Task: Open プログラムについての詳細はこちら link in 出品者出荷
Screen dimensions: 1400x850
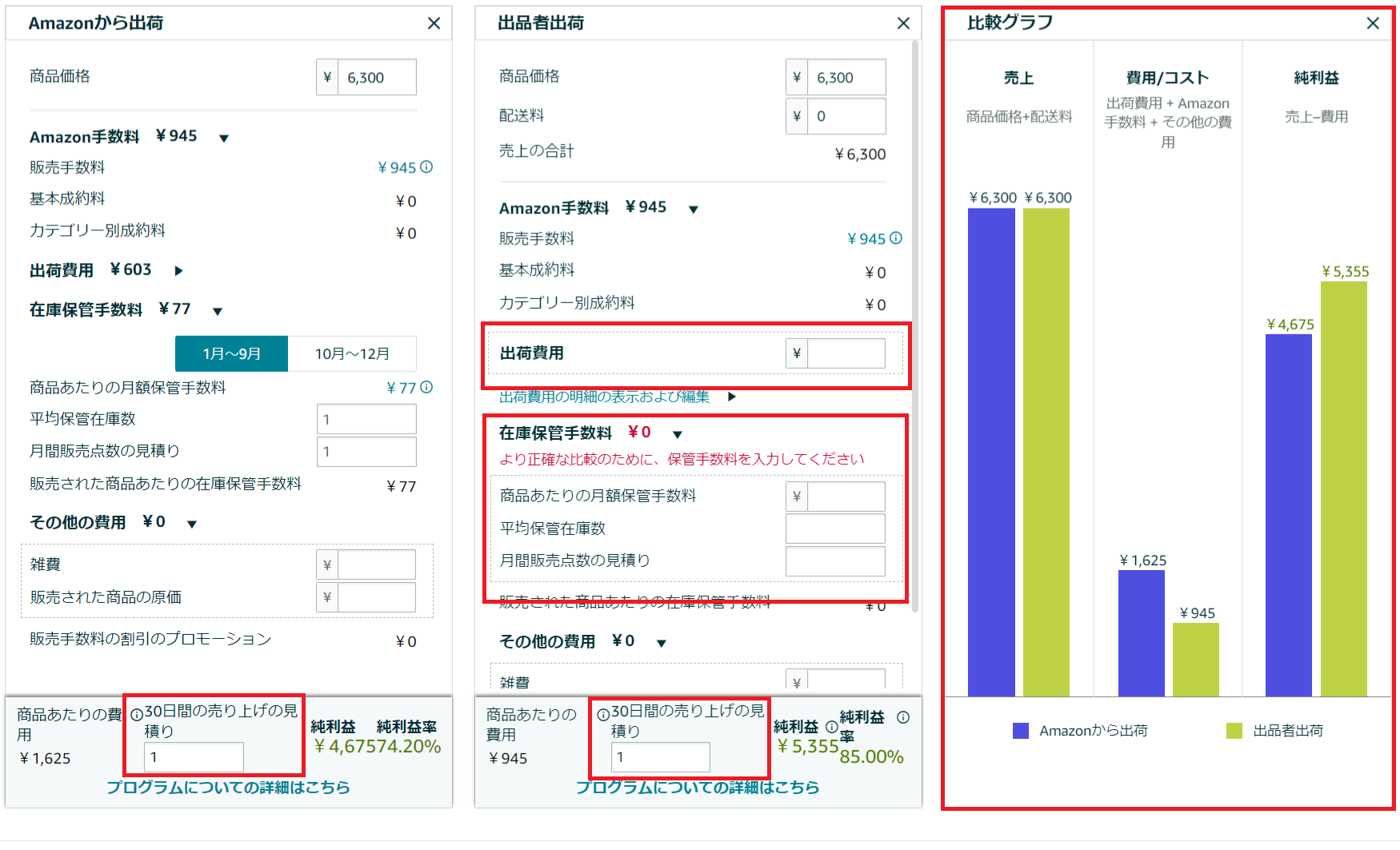Action: pyautogui.click(x=698, y=788)
